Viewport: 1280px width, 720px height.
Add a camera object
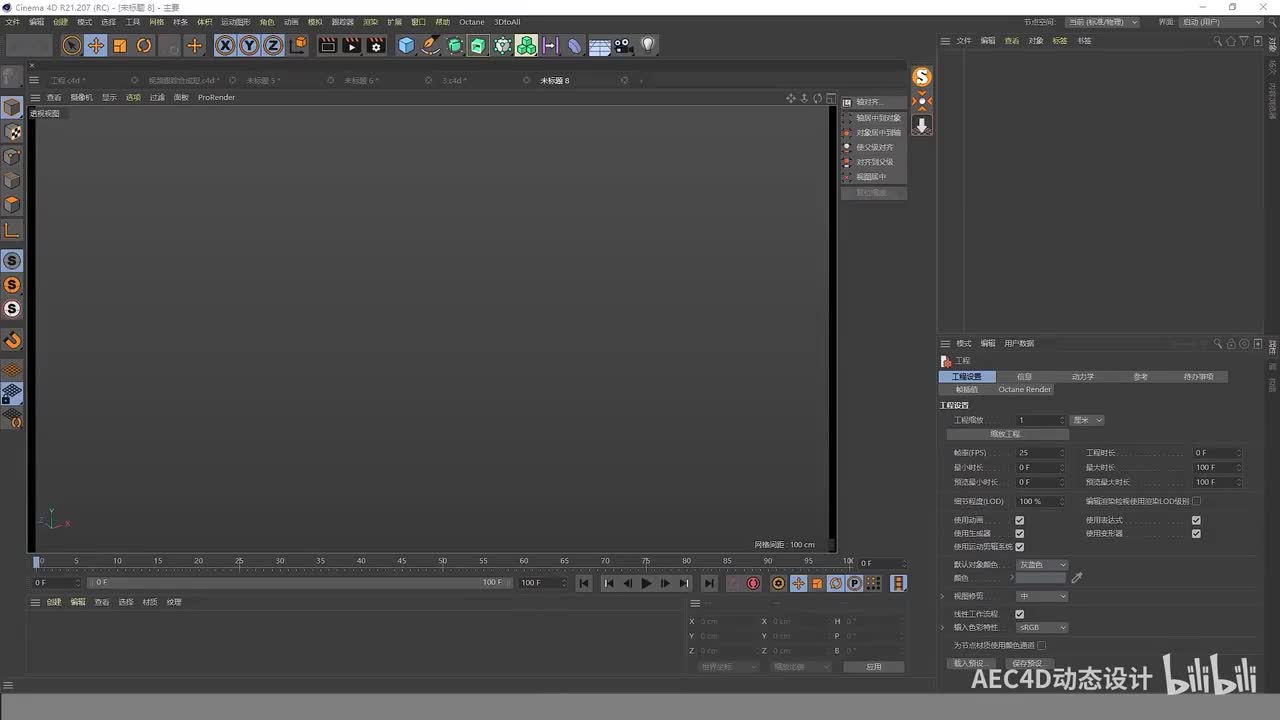pyautogui.click(x=623, y=45)
